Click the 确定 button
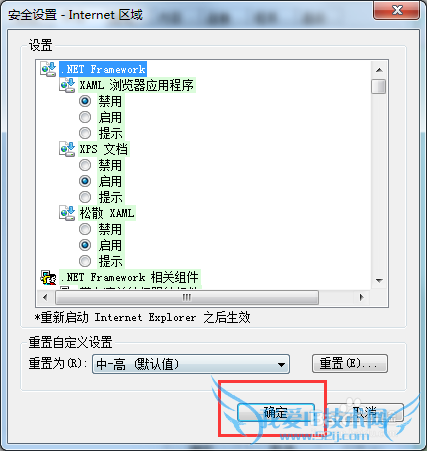The width and height of the screenshot is (427, 451). click(276, 413)
